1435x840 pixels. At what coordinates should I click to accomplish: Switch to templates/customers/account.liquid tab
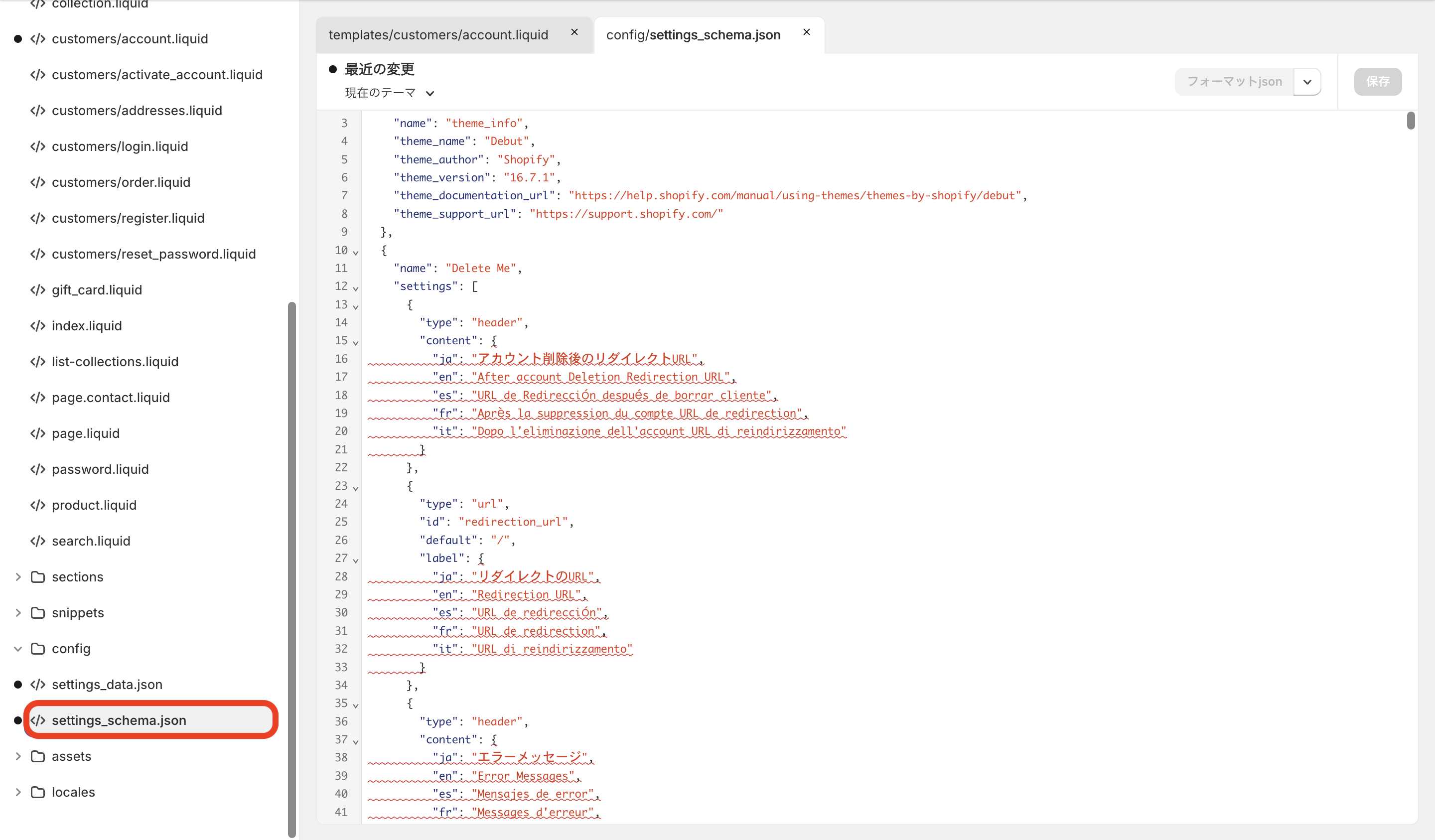[x=438, y=35]
